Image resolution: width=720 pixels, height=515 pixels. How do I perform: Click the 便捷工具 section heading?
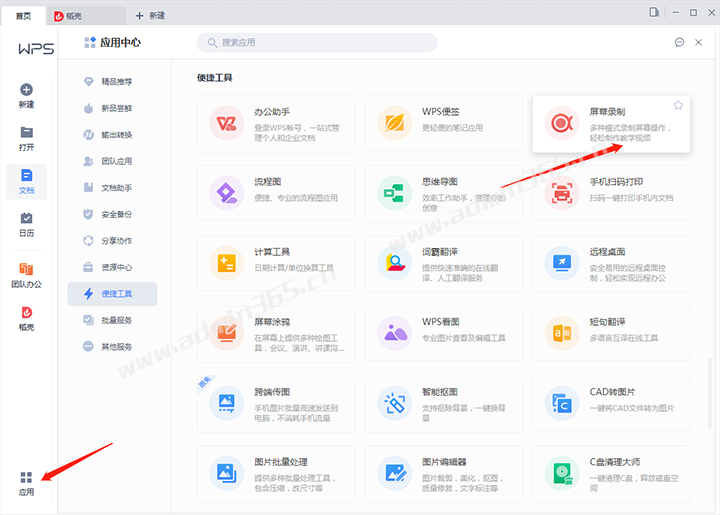[214, 78]
